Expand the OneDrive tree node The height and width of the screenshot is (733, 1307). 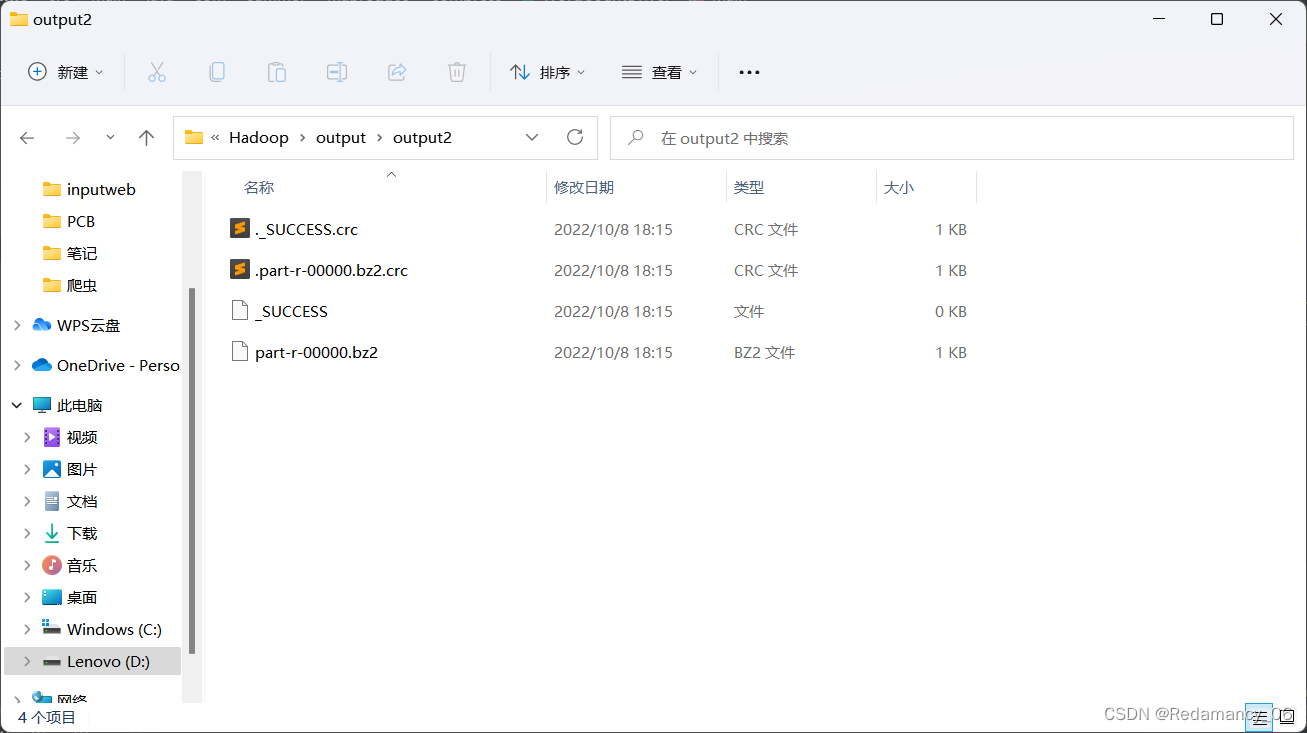[x=16, y=365]
